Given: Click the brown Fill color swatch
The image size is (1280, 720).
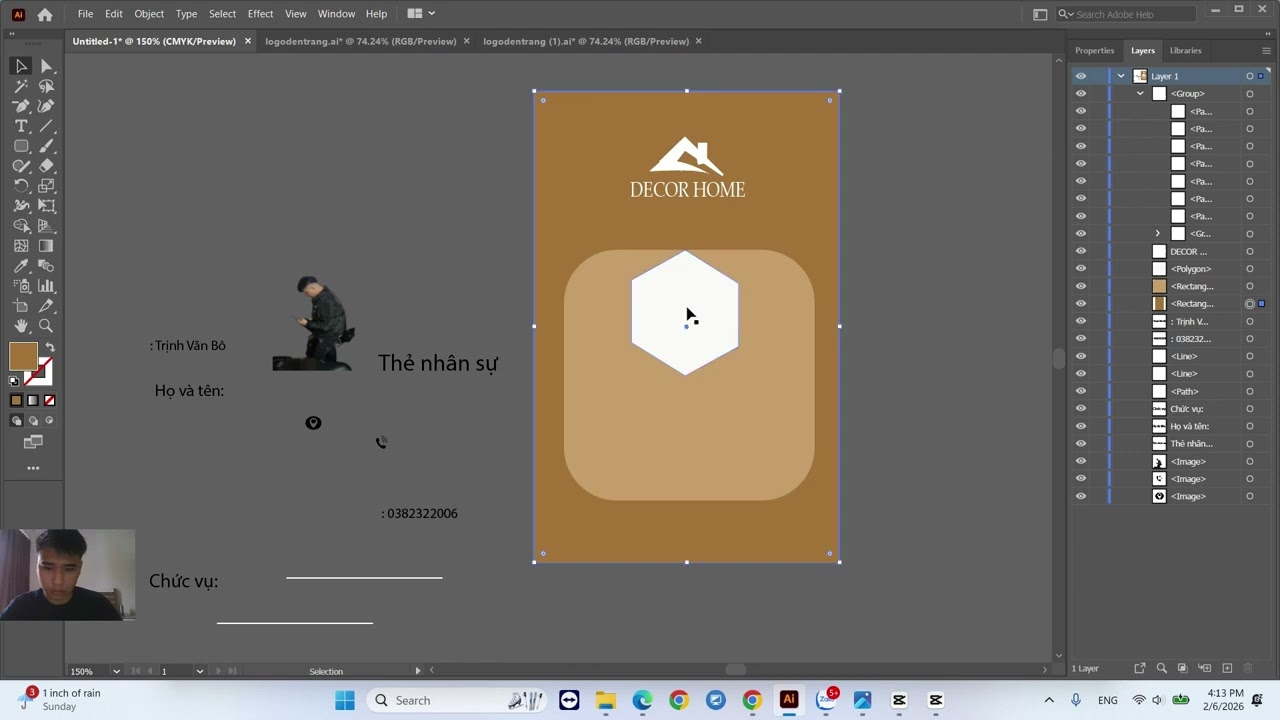Looking at the screenshot, I should point(22,356).
